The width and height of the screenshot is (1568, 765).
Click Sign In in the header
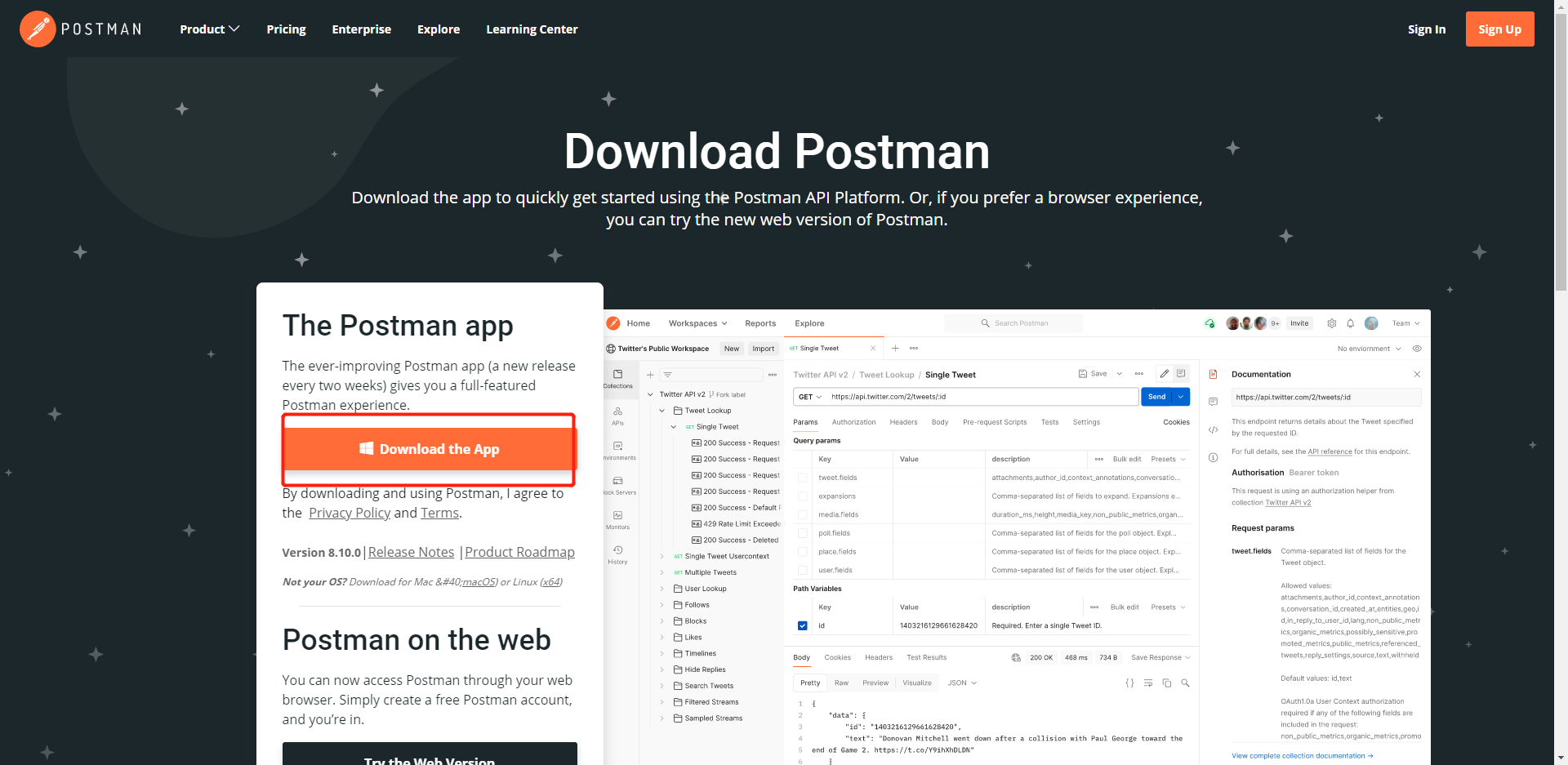tap(1427, 29)
